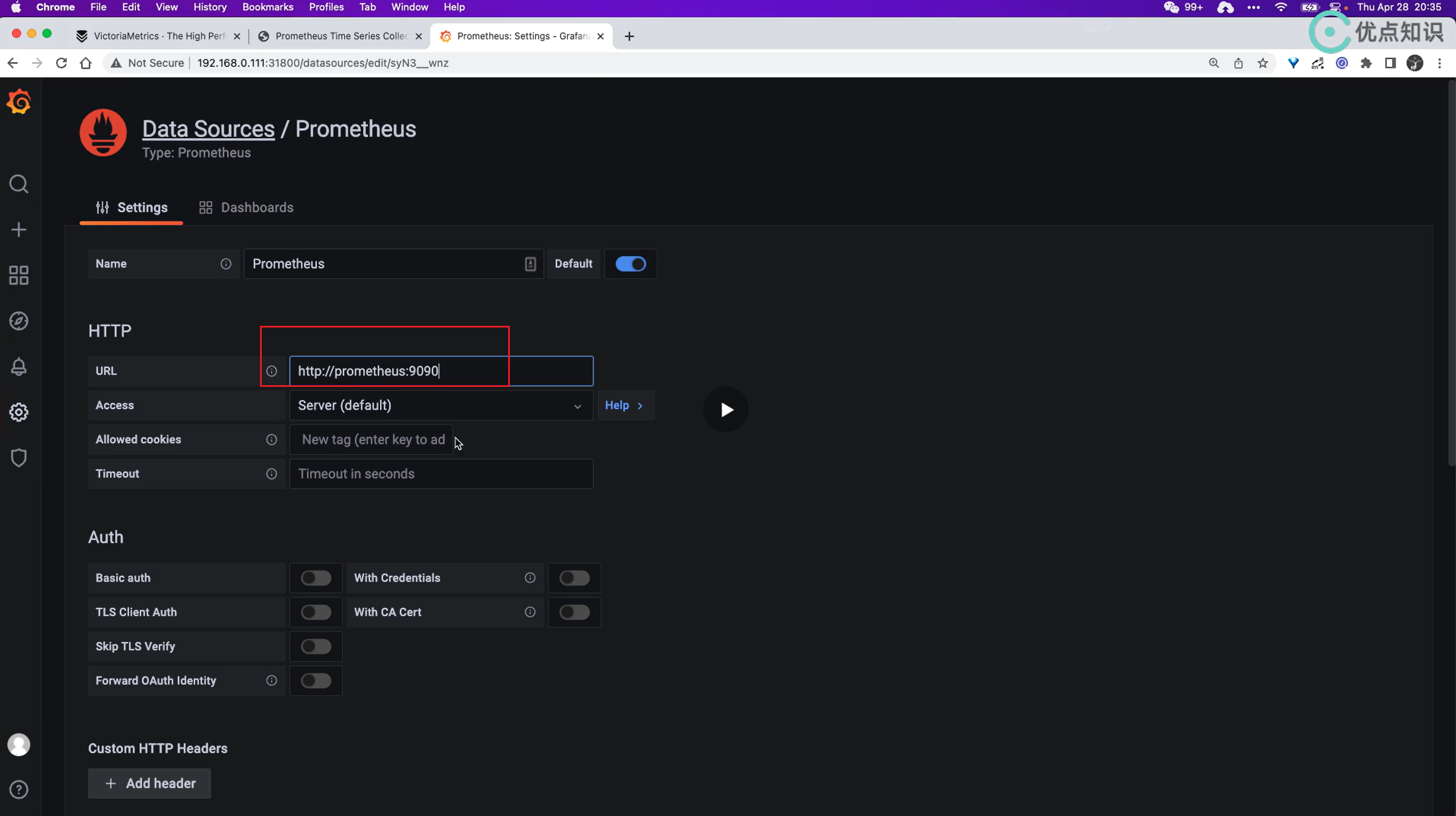The width and height of the screenshot is (1456, 816).
Task: Open the Chrome side panel icon
Action: [x=1390, y=63]
